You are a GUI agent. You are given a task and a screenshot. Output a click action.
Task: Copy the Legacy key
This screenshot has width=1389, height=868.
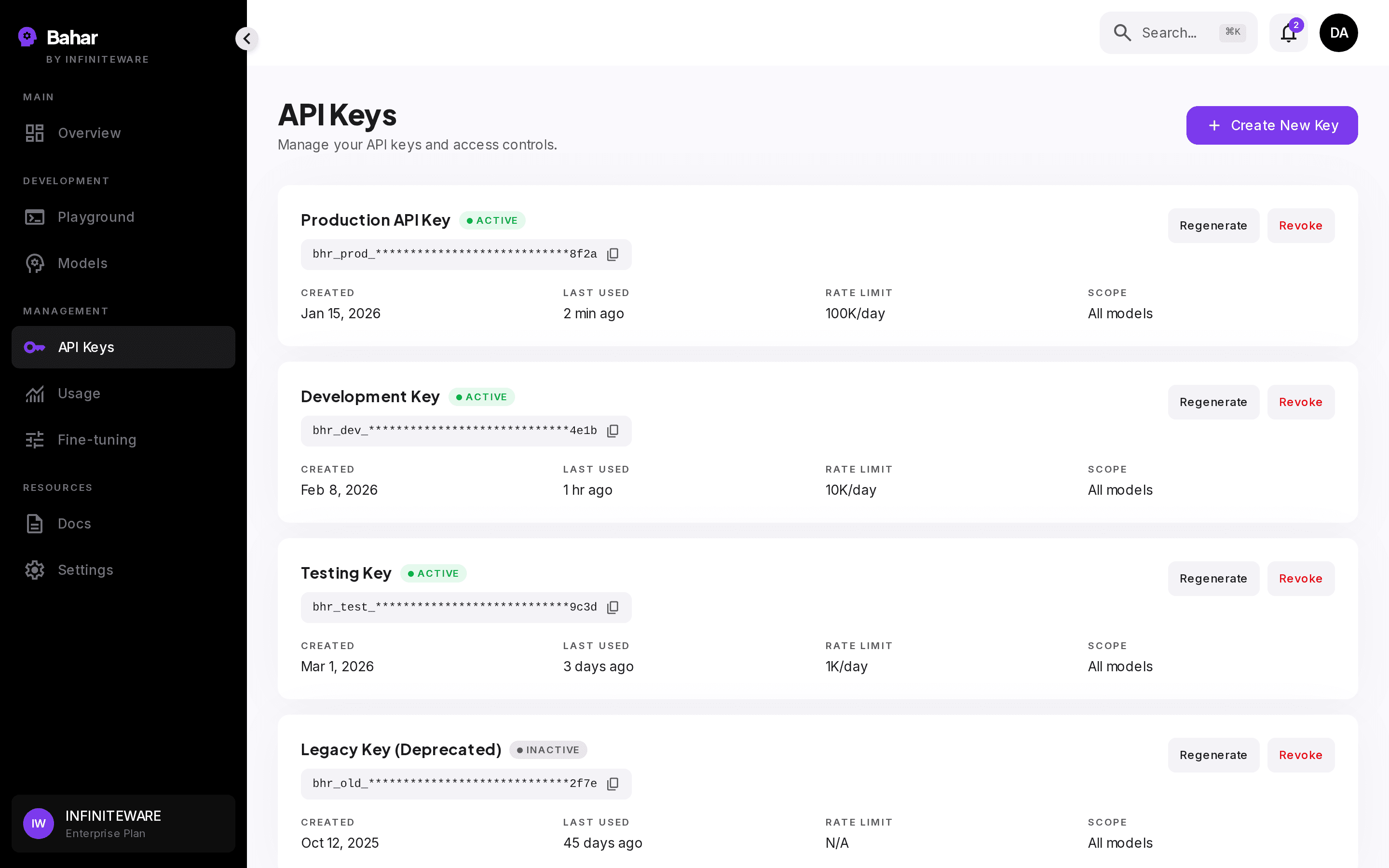613,784
